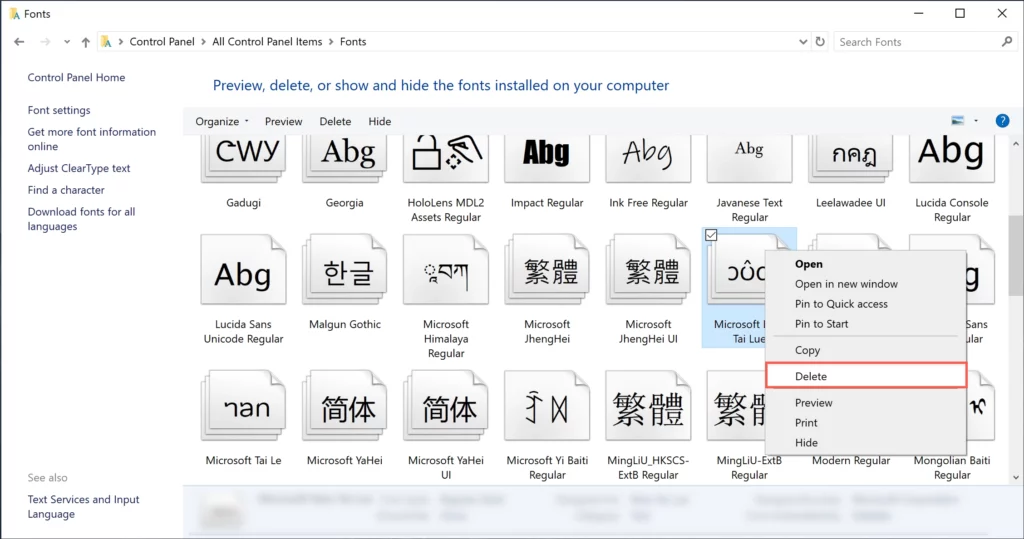
Task: Open Download fonts for all languages
Action: point(81,219)
